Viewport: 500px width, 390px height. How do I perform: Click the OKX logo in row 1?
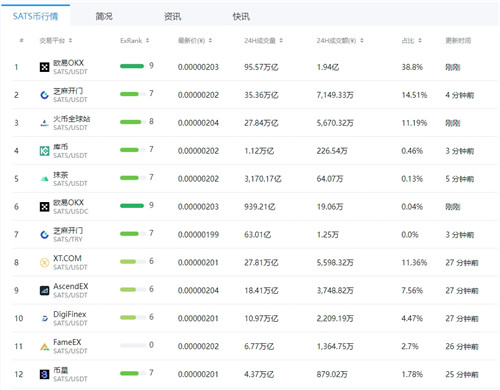click(x=44, y=67)
